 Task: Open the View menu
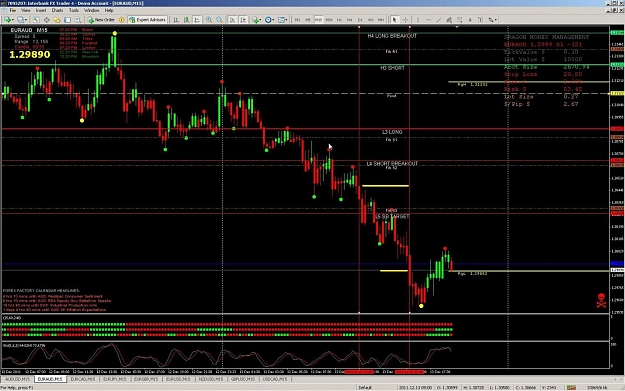coord(26,10)
